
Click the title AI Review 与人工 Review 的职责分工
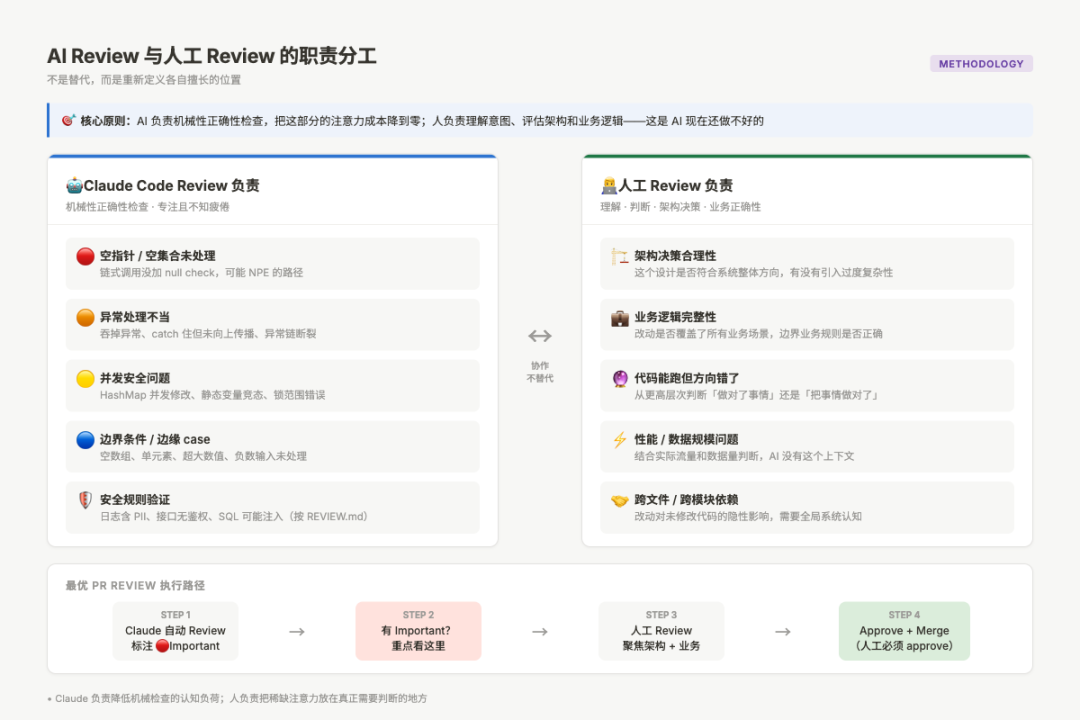(x=211, y=56)
